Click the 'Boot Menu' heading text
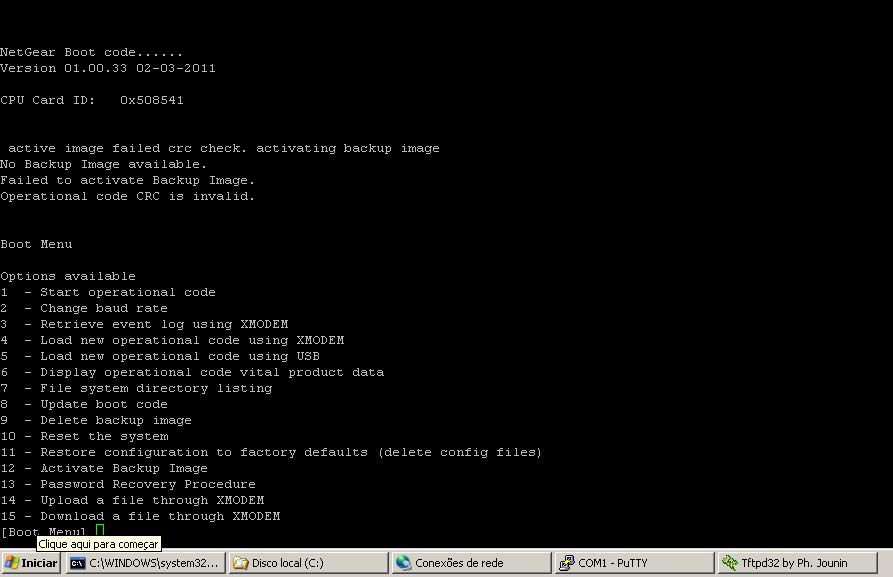 [x=36, y=244]
